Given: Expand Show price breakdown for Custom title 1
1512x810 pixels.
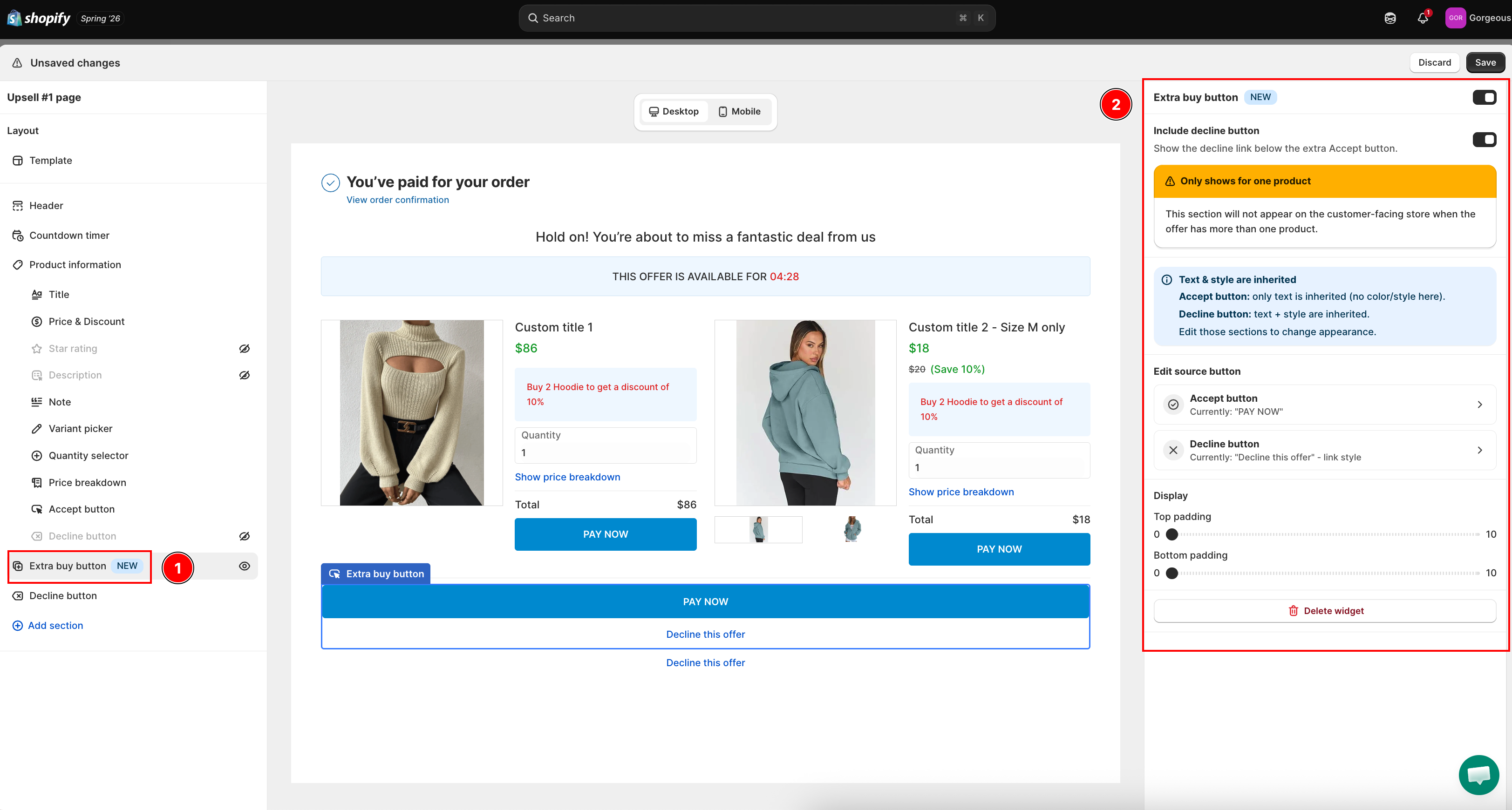Looking at the screenshot, I should click(567, 477).
